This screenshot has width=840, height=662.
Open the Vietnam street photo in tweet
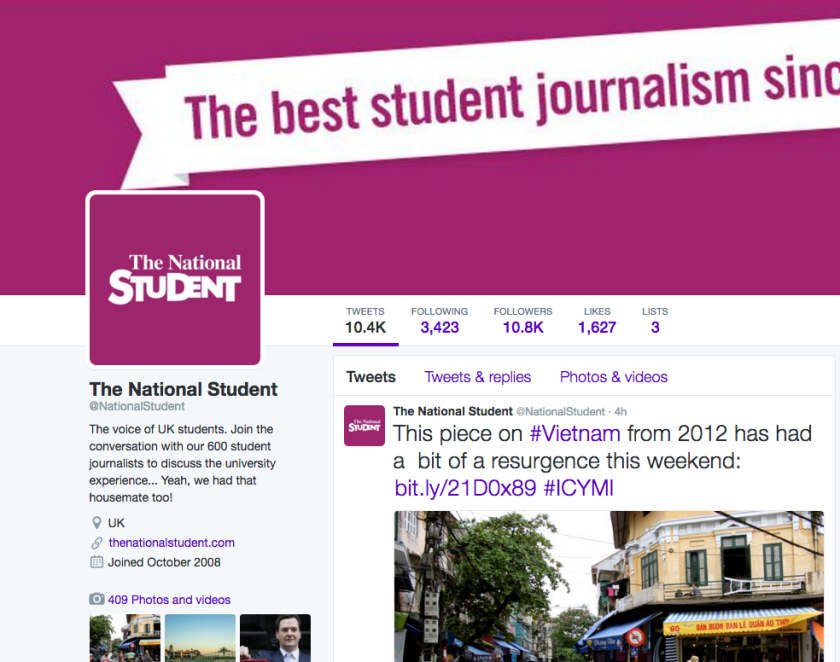(609, 586)
